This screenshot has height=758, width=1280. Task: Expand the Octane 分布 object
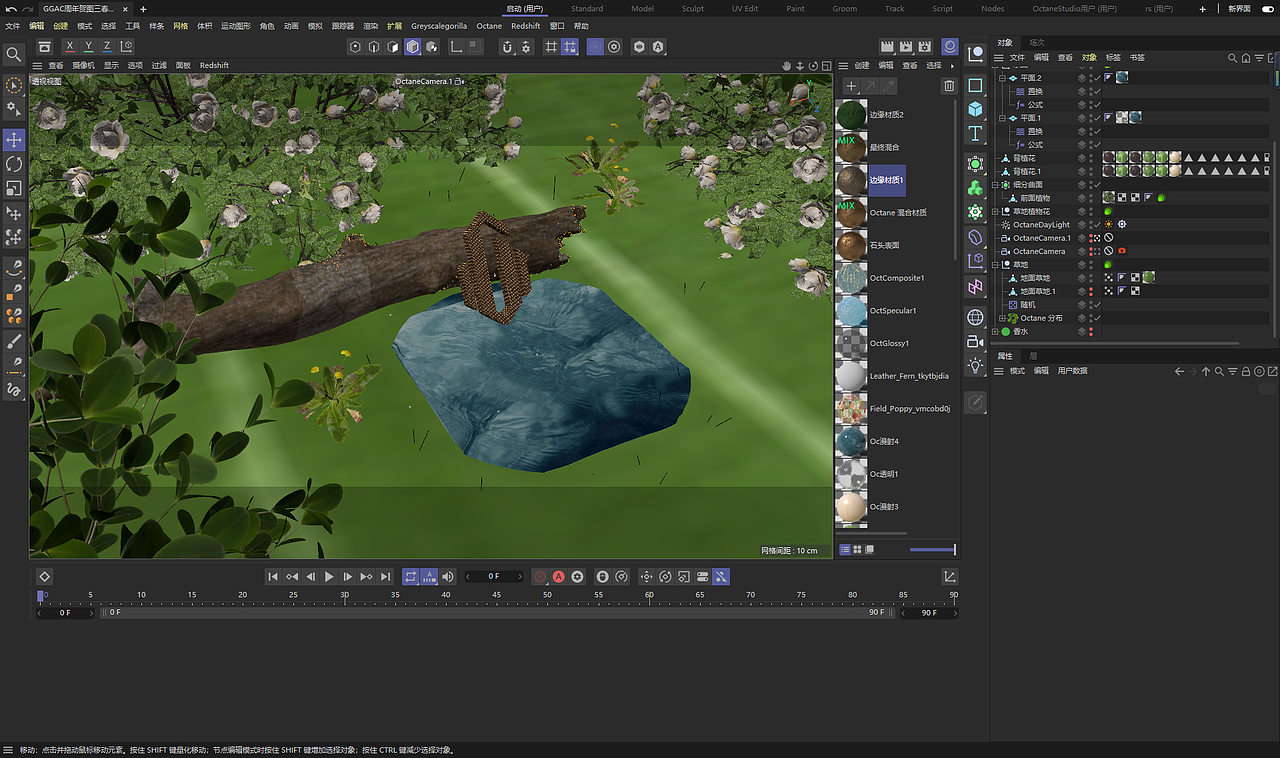[1004, 318]
